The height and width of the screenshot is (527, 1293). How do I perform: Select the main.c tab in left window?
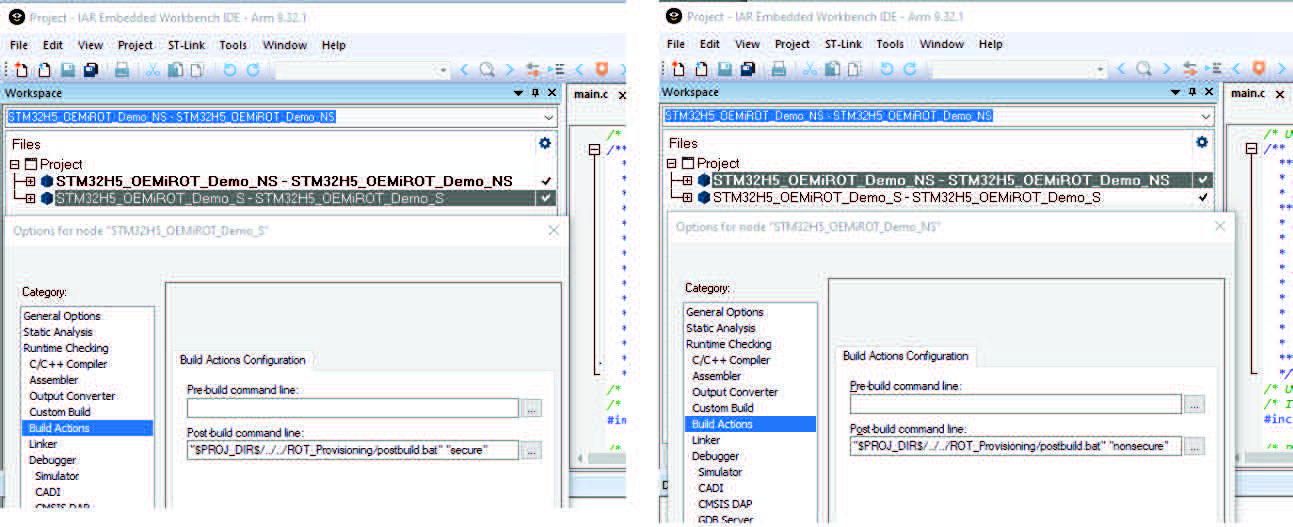point(590,94)
